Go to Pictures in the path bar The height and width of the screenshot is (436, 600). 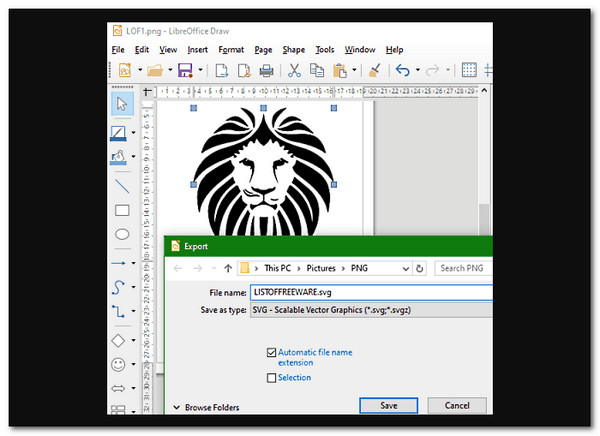coord(321,268)
